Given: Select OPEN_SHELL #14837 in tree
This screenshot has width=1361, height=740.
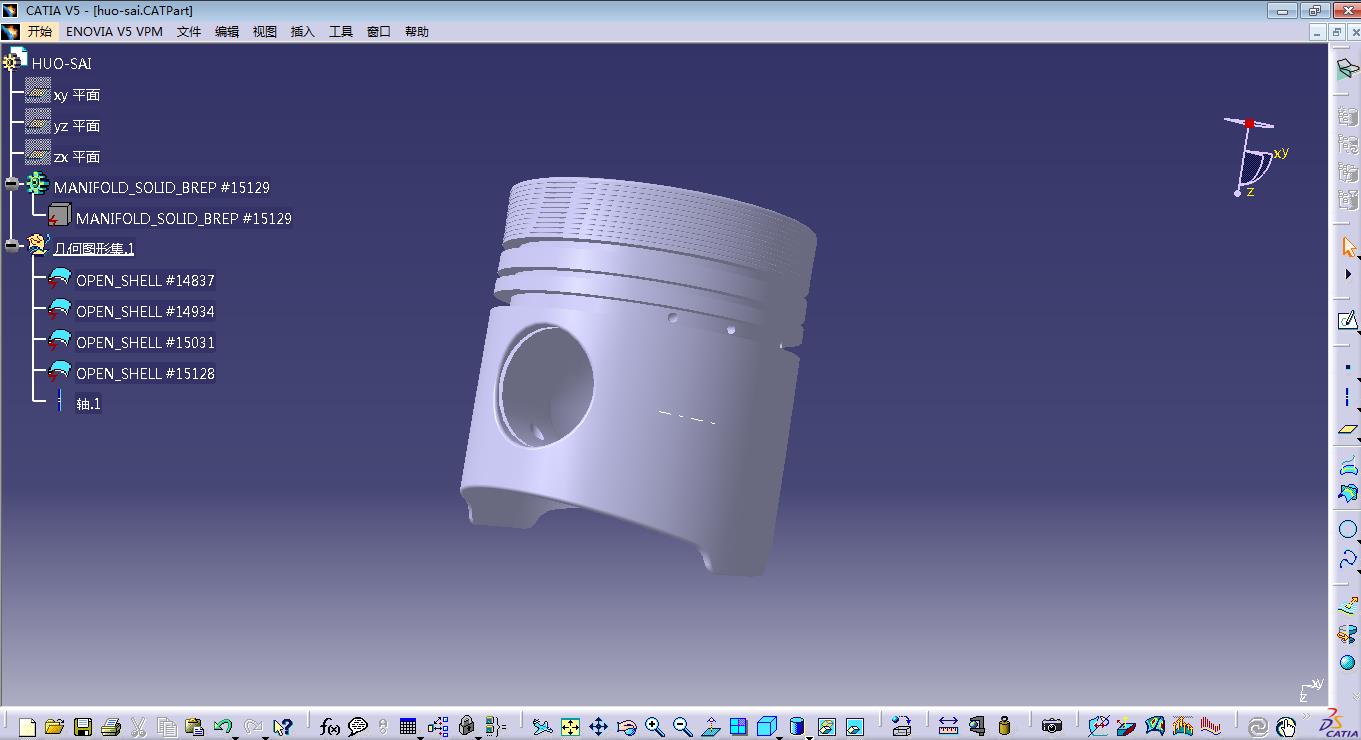Looking at the screenshot, I should point(145,281).
